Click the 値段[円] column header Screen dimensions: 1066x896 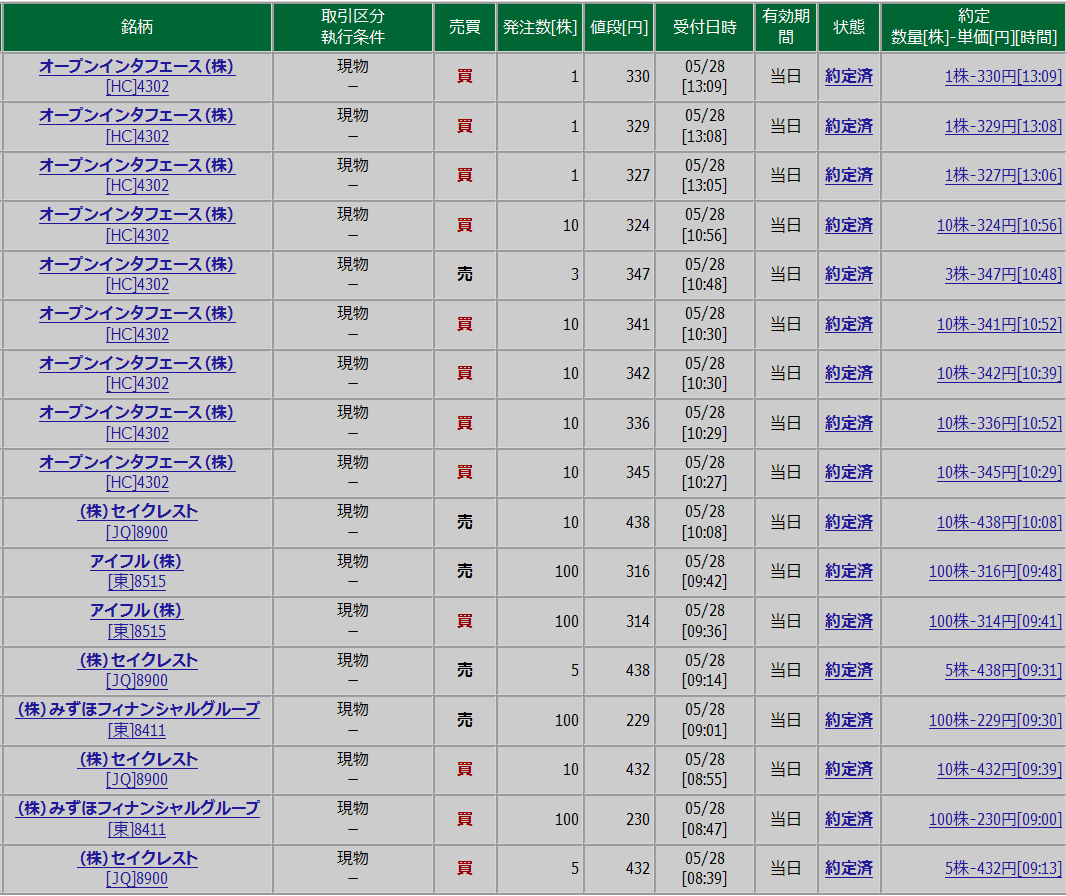(619, 27)
